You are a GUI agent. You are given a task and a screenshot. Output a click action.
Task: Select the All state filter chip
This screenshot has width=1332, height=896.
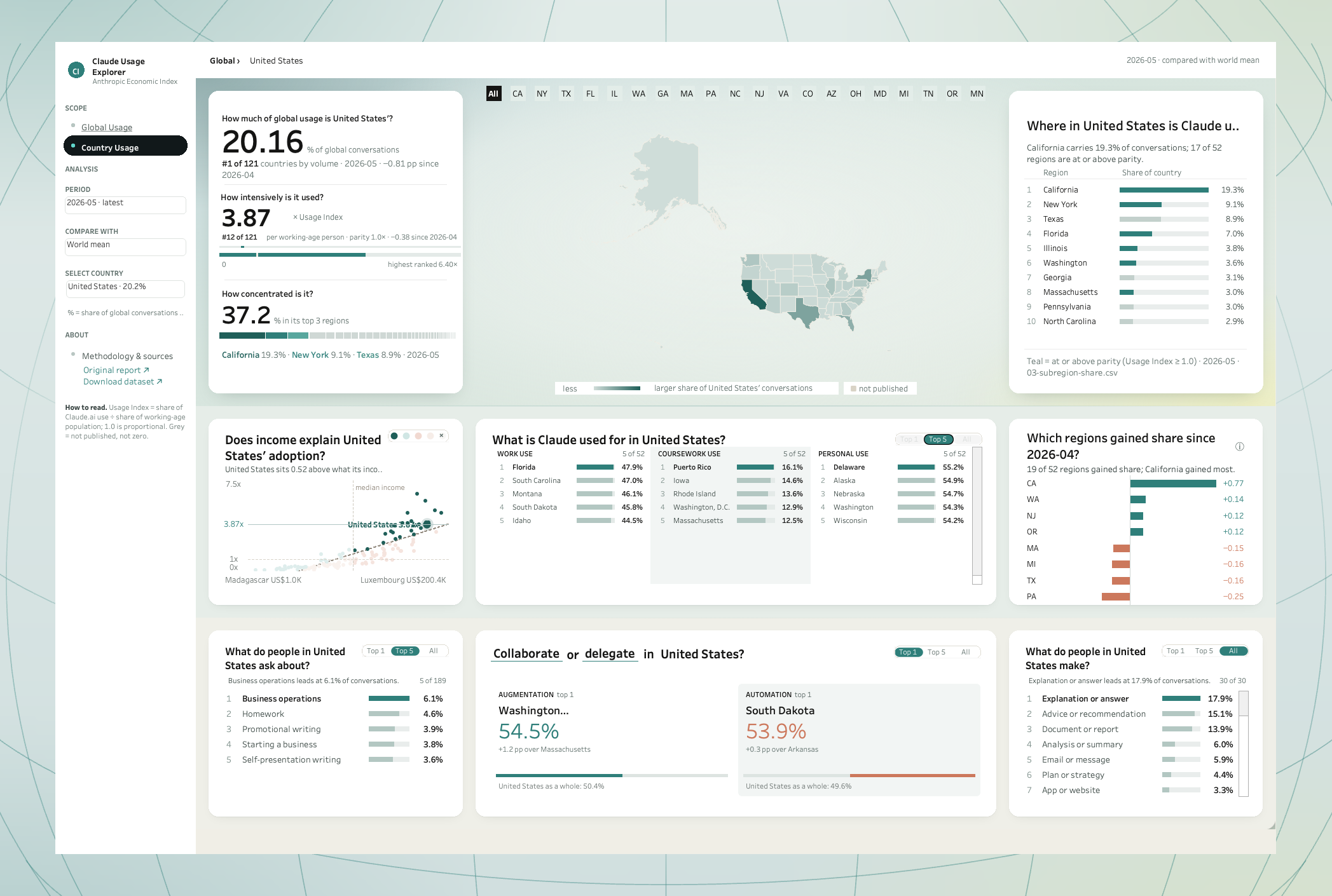[493, 93]
